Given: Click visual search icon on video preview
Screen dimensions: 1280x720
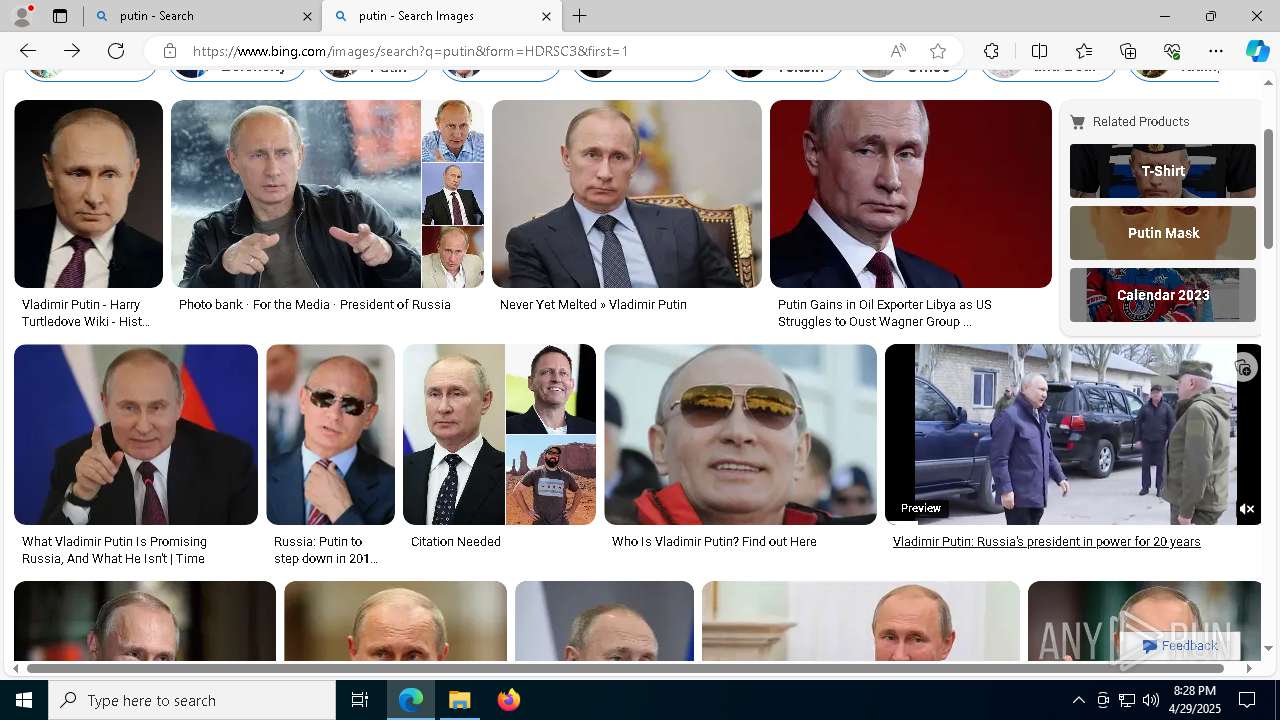Looking at the screenshot, I should pyautogui.click(x=1243, y=368).
